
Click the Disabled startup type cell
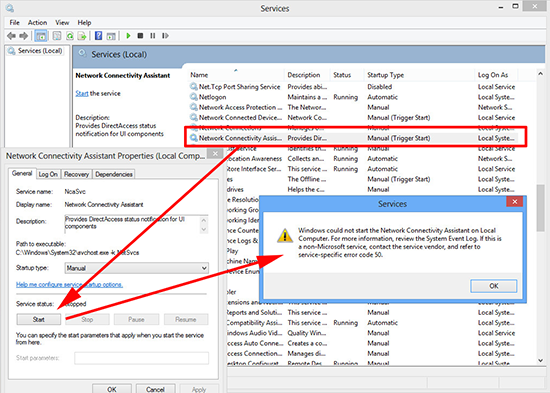[380, 87]
